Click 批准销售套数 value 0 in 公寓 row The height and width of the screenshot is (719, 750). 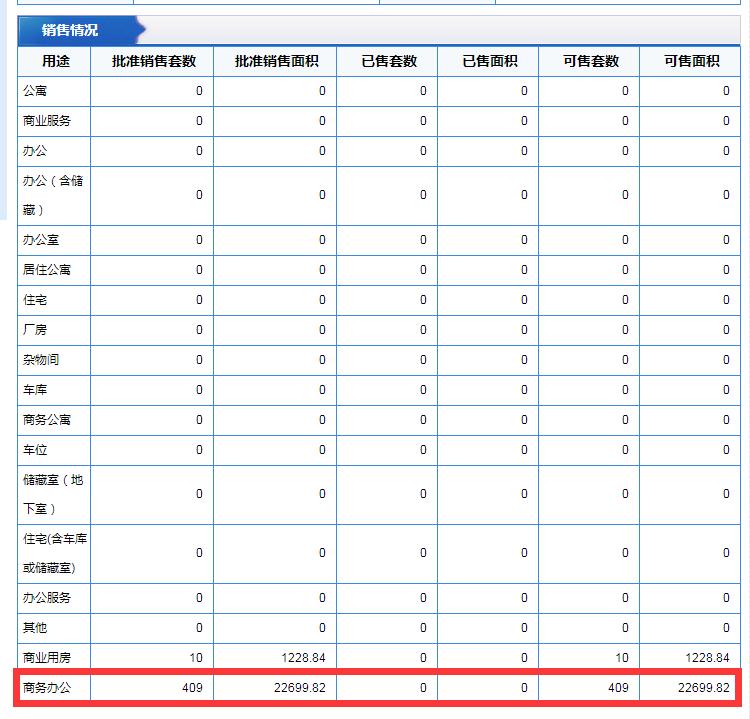(x=199, y=91)
